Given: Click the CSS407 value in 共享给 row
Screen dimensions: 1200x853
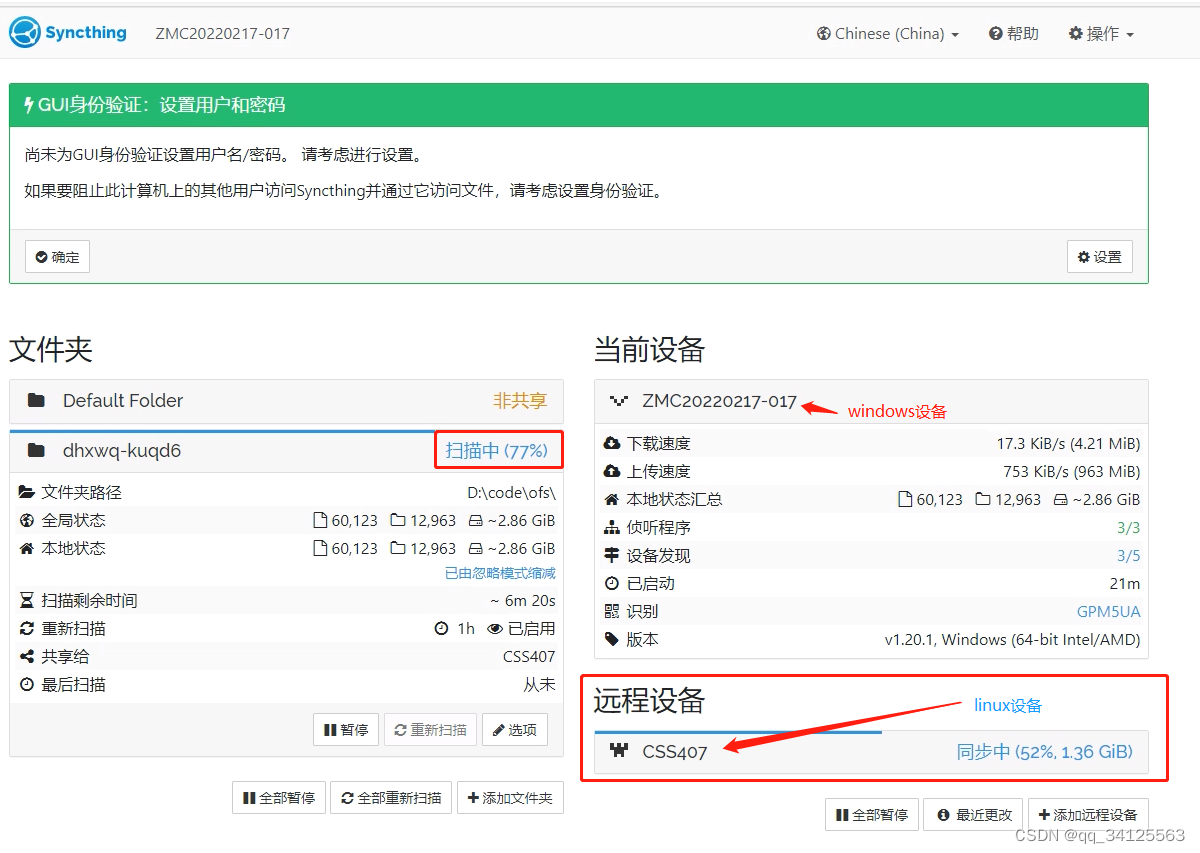Looking at the screenshot, I should pos(529,657).
